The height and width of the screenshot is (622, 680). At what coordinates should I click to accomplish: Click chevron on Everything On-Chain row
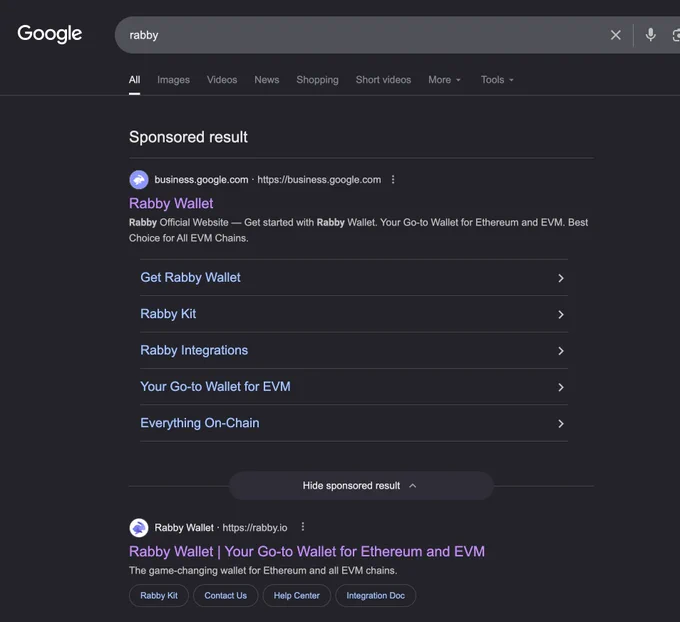tap(561, 424)
